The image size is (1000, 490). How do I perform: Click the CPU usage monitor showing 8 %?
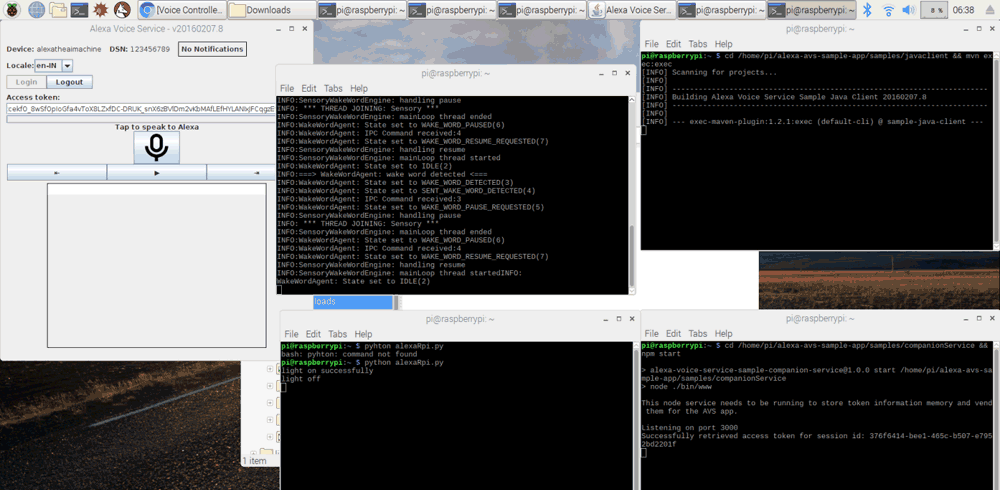pos(934,10)
